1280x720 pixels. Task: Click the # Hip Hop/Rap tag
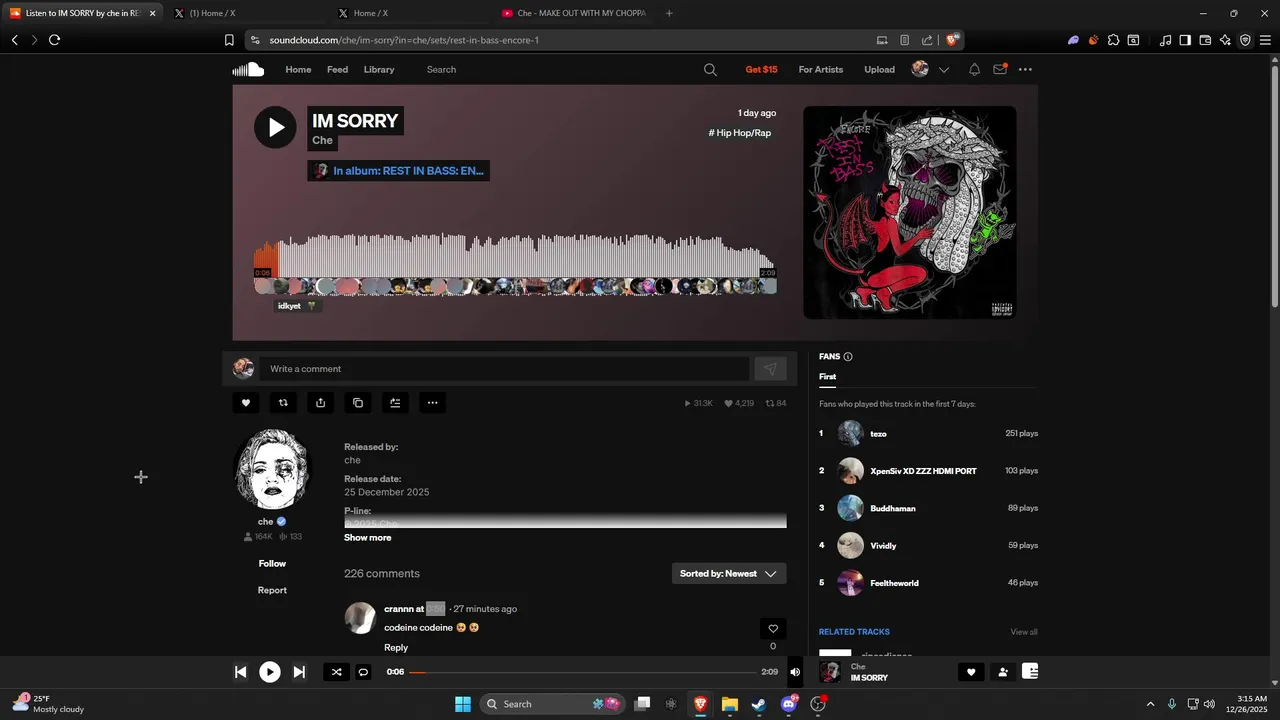pyautogui.click(x=740, y=133)
